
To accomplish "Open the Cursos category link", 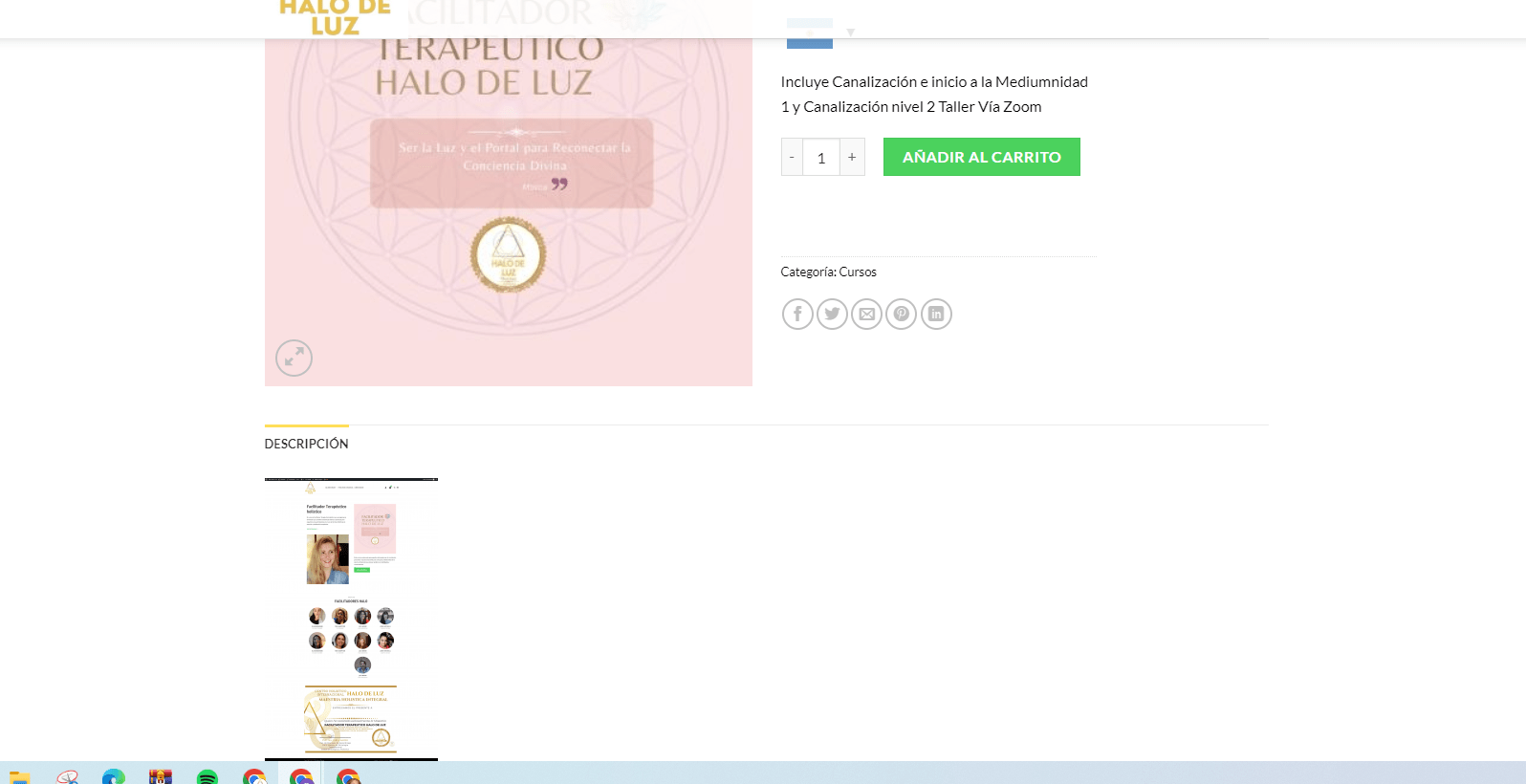I will 858,272.
